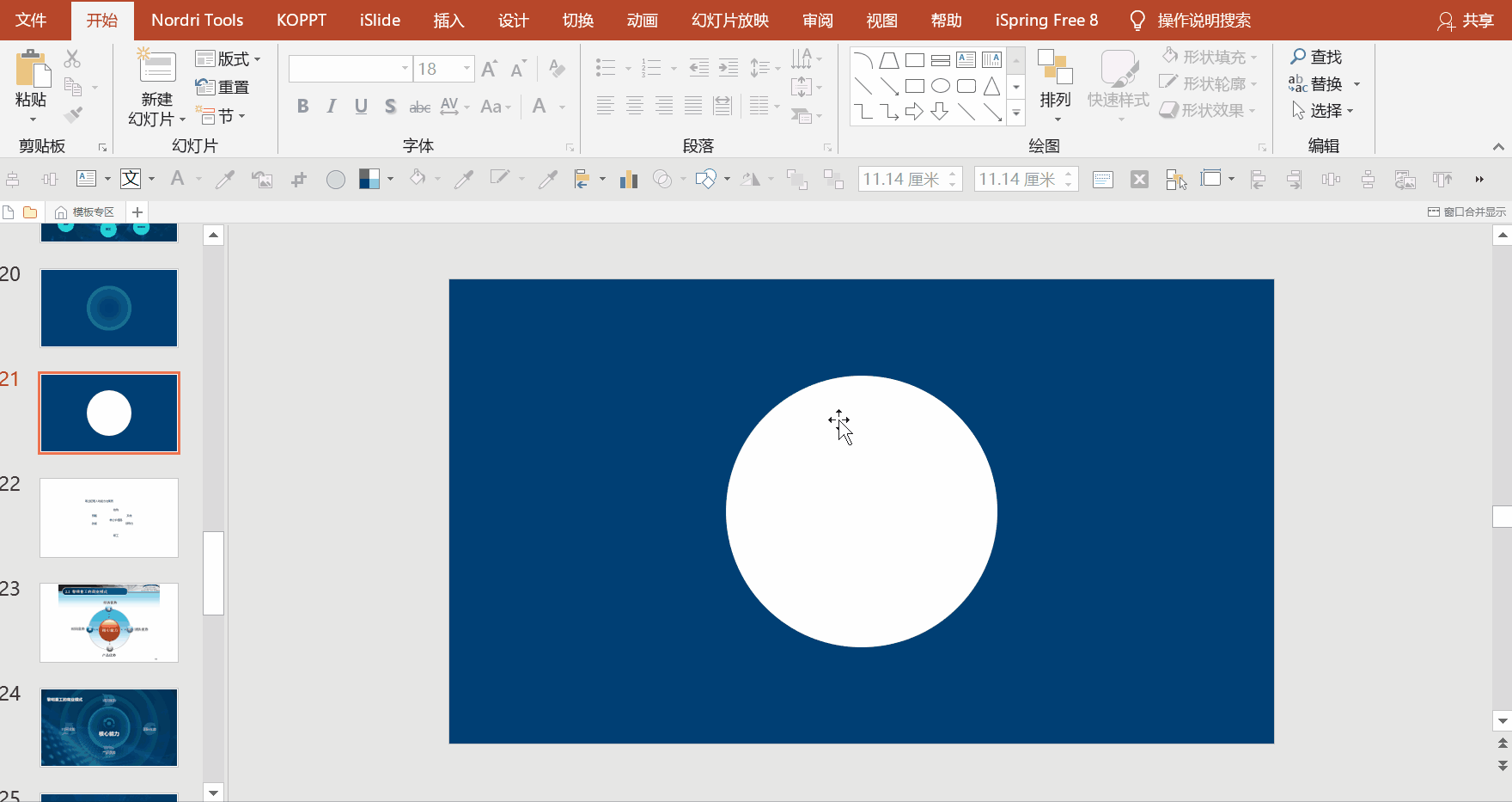Click the blue color swatch in quick toolbar
Image resolution: width=1512 pixels, height=802 pixels.
369,179
